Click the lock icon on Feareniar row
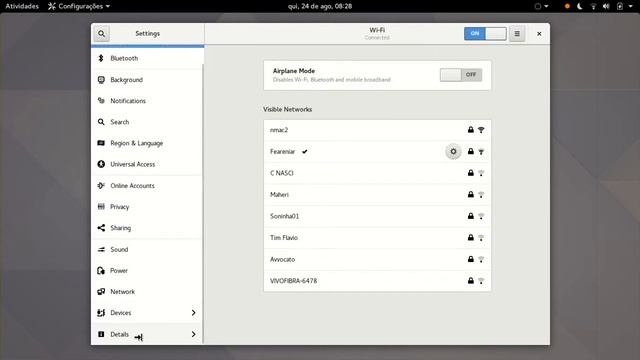This screenshot has height=360, width=640. pyautogui.click(x=471, y=151)
